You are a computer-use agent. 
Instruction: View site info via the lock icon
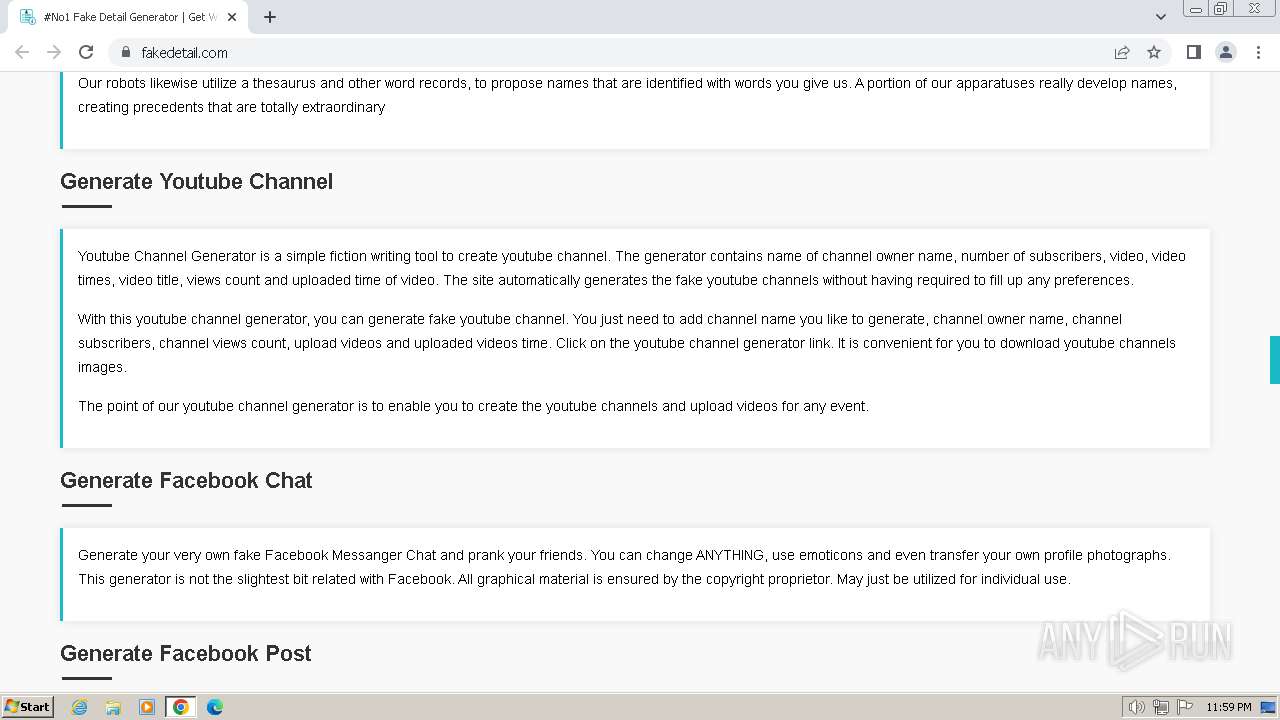125,52
